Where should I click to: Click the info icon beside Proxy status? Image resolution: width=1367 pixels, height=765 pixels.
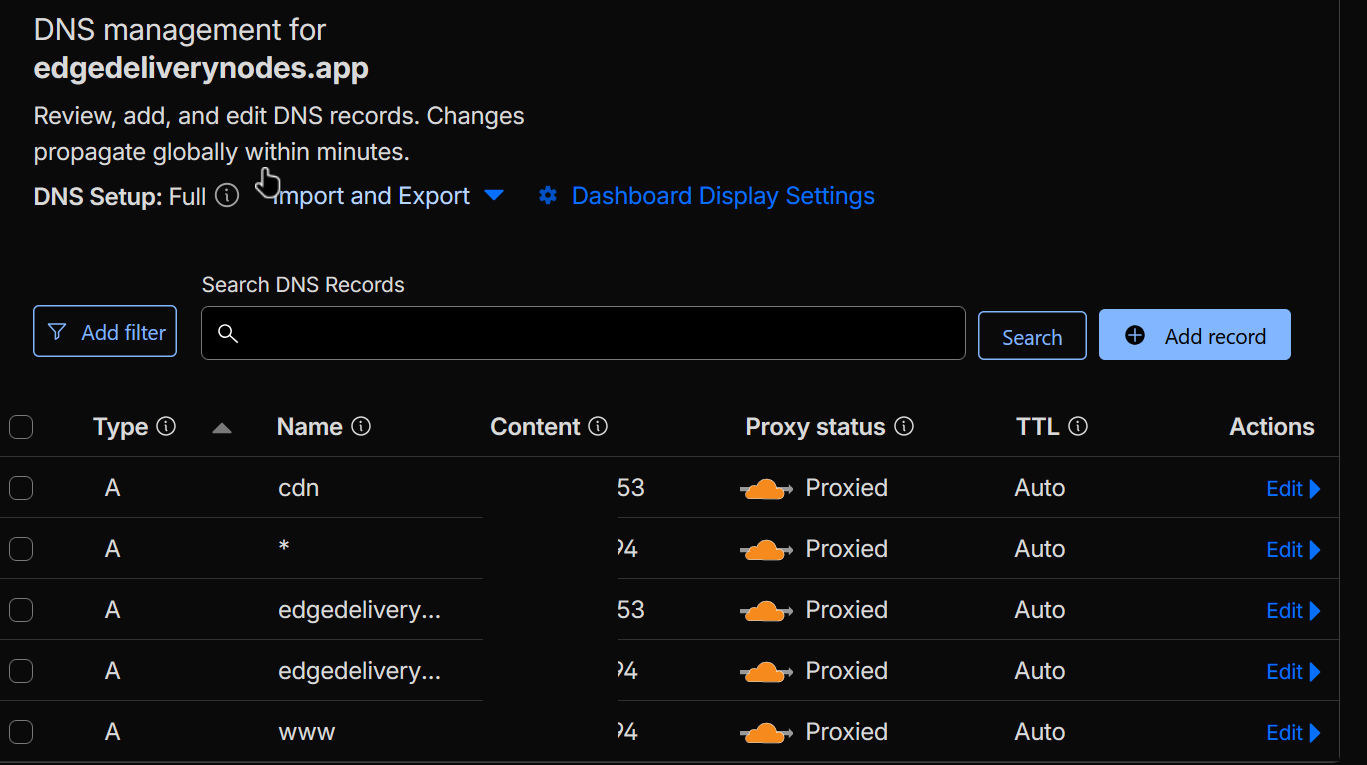904,427
